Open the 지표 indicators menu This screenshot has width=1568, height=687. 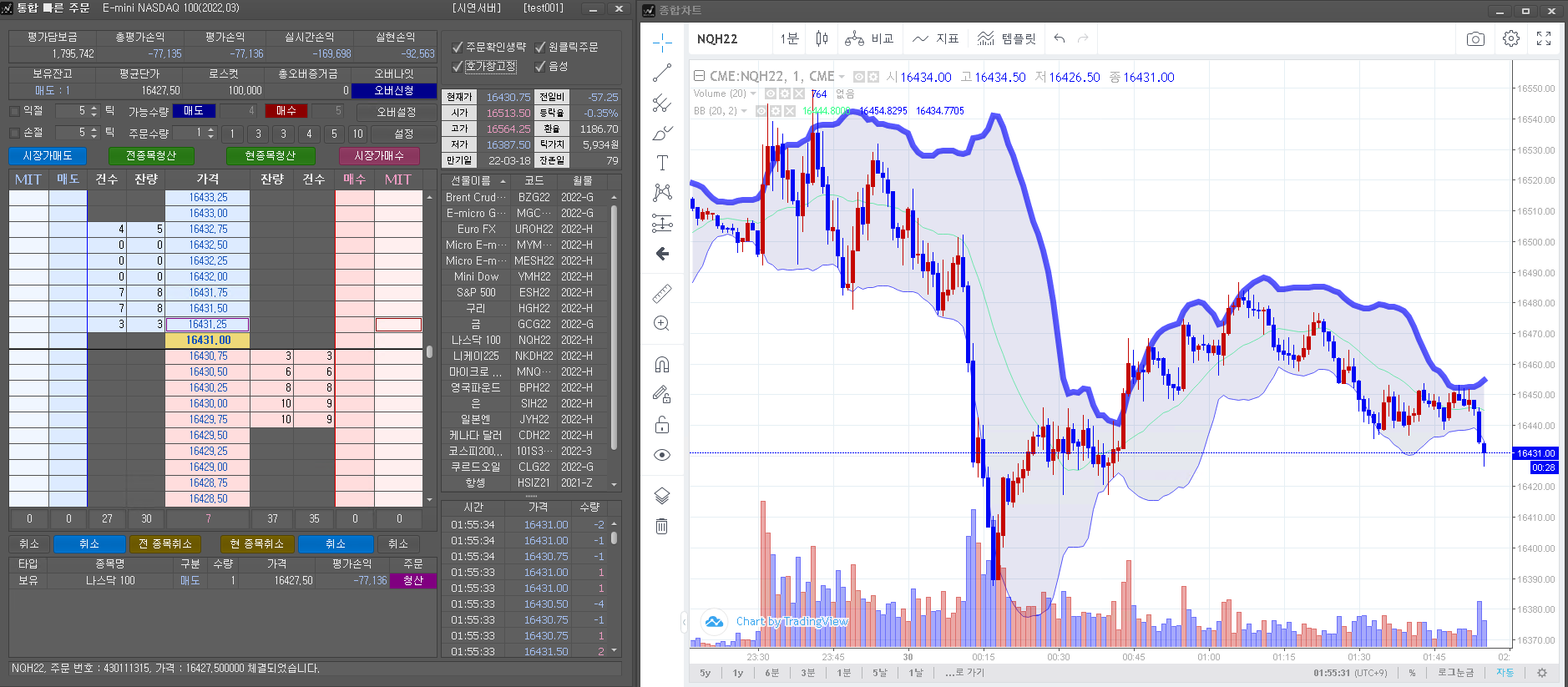coord(936,39)
